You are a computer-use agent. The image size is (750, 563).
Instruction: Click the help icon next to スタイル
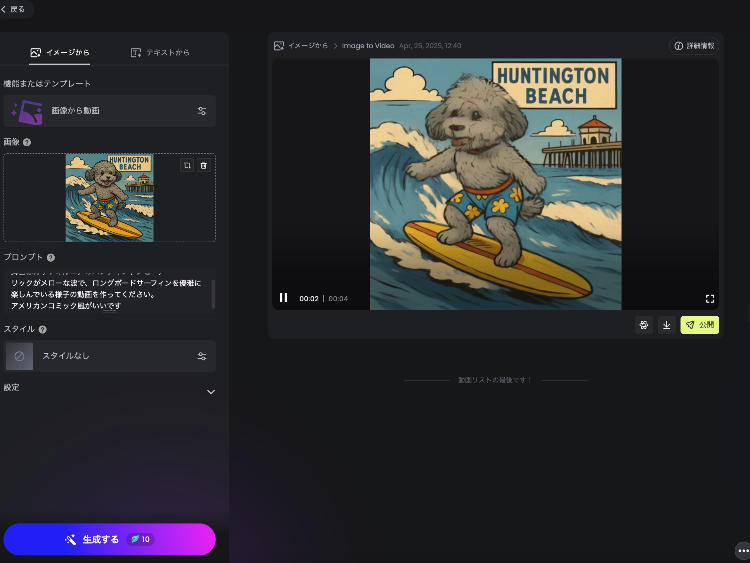coord(43,329)
